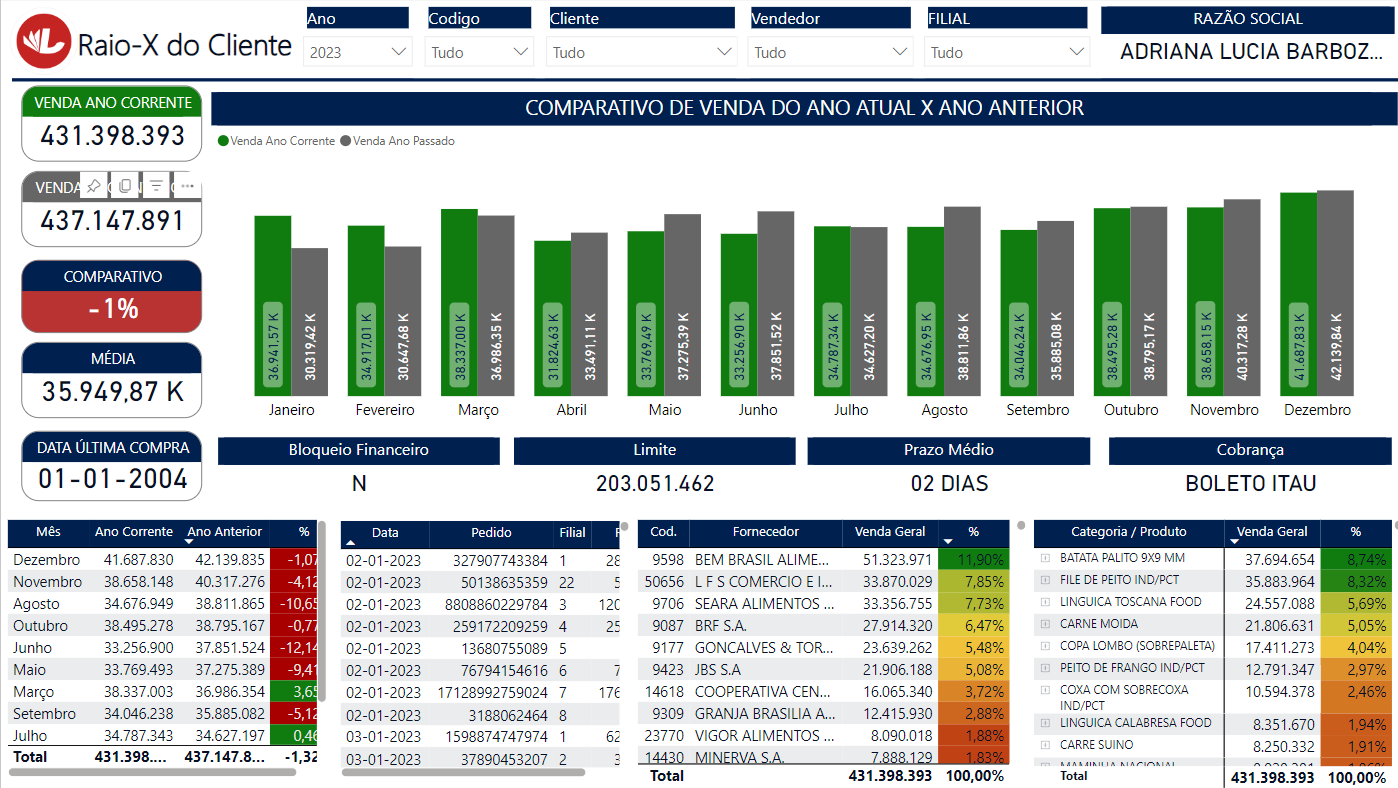This screenshot has width=1398, height=788.
Task: Select supplier JBS S.A row
Action: tap(822, 669)
